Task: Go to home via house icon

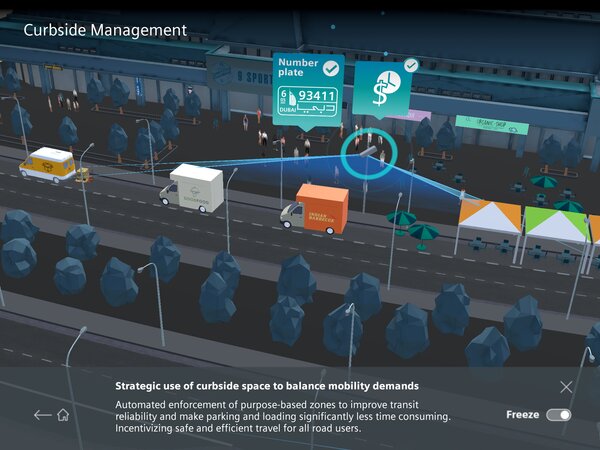Action: pyautogui.click(x=63, y=414)
